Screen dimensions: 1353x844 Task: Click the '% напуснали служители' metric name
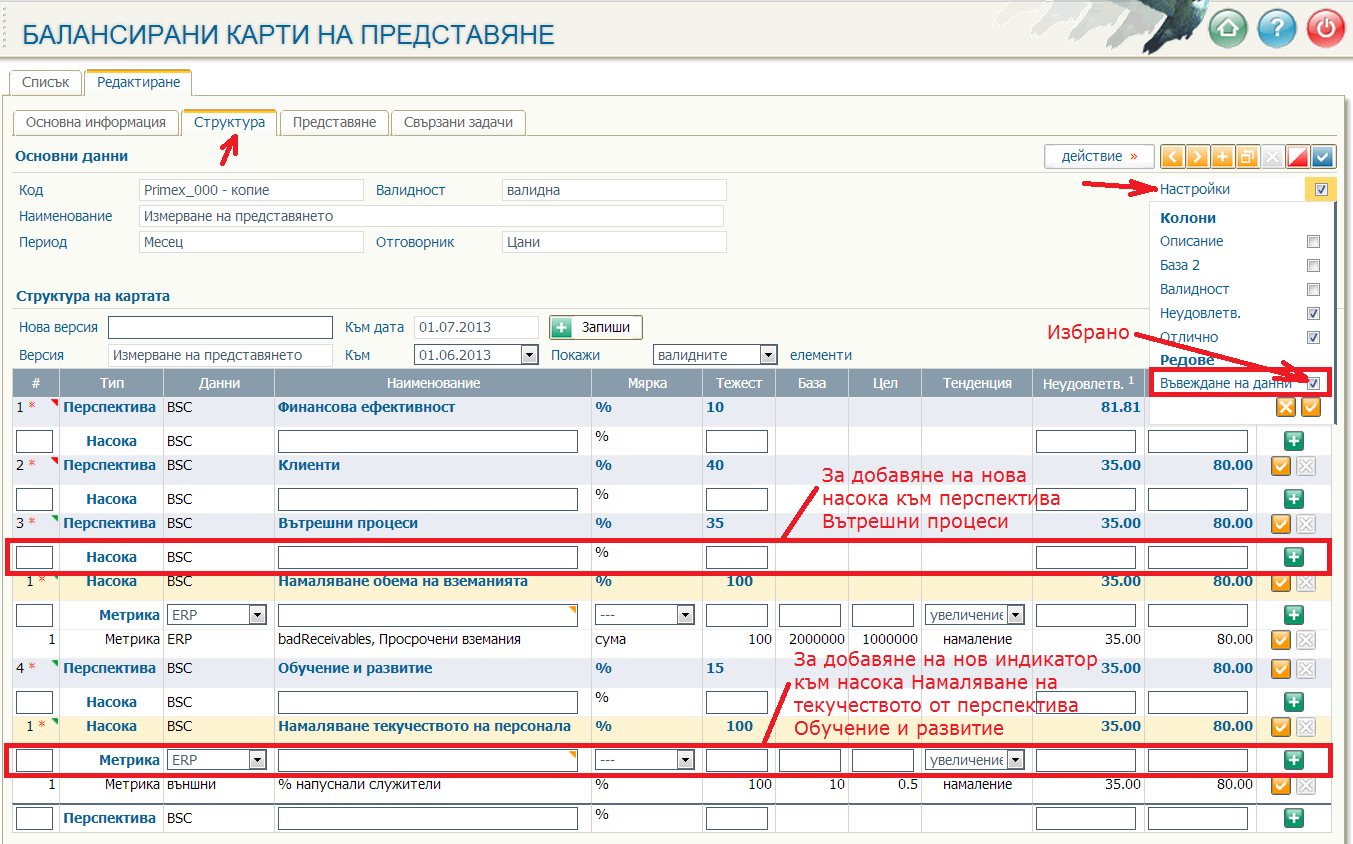coord(359,785)
